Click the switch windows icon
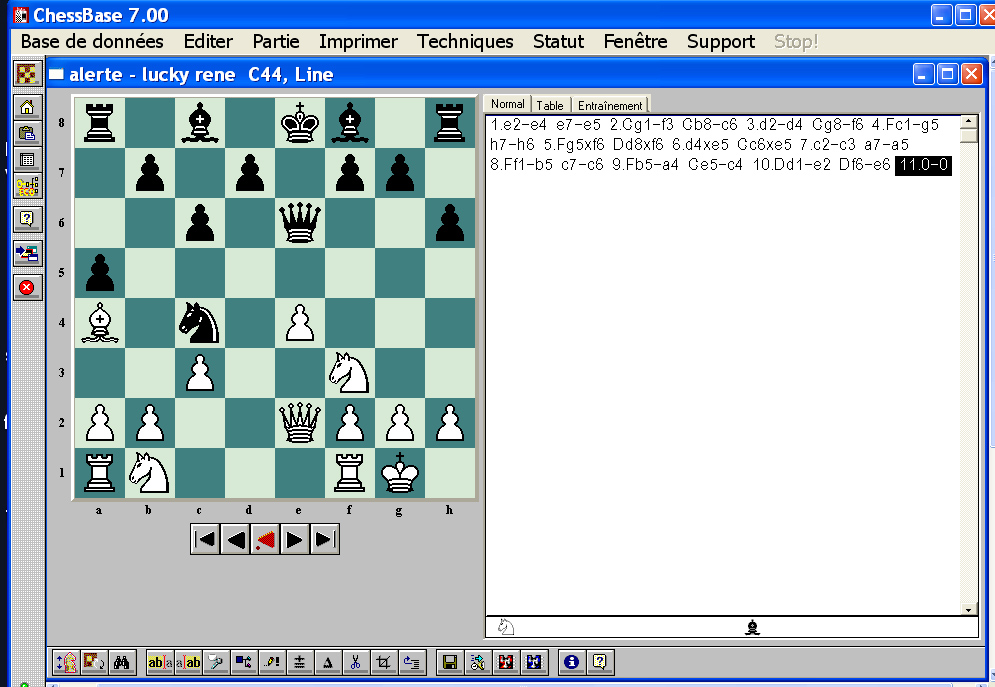The width and height of the screenshot is (995, 687). (x=27, y=253)
